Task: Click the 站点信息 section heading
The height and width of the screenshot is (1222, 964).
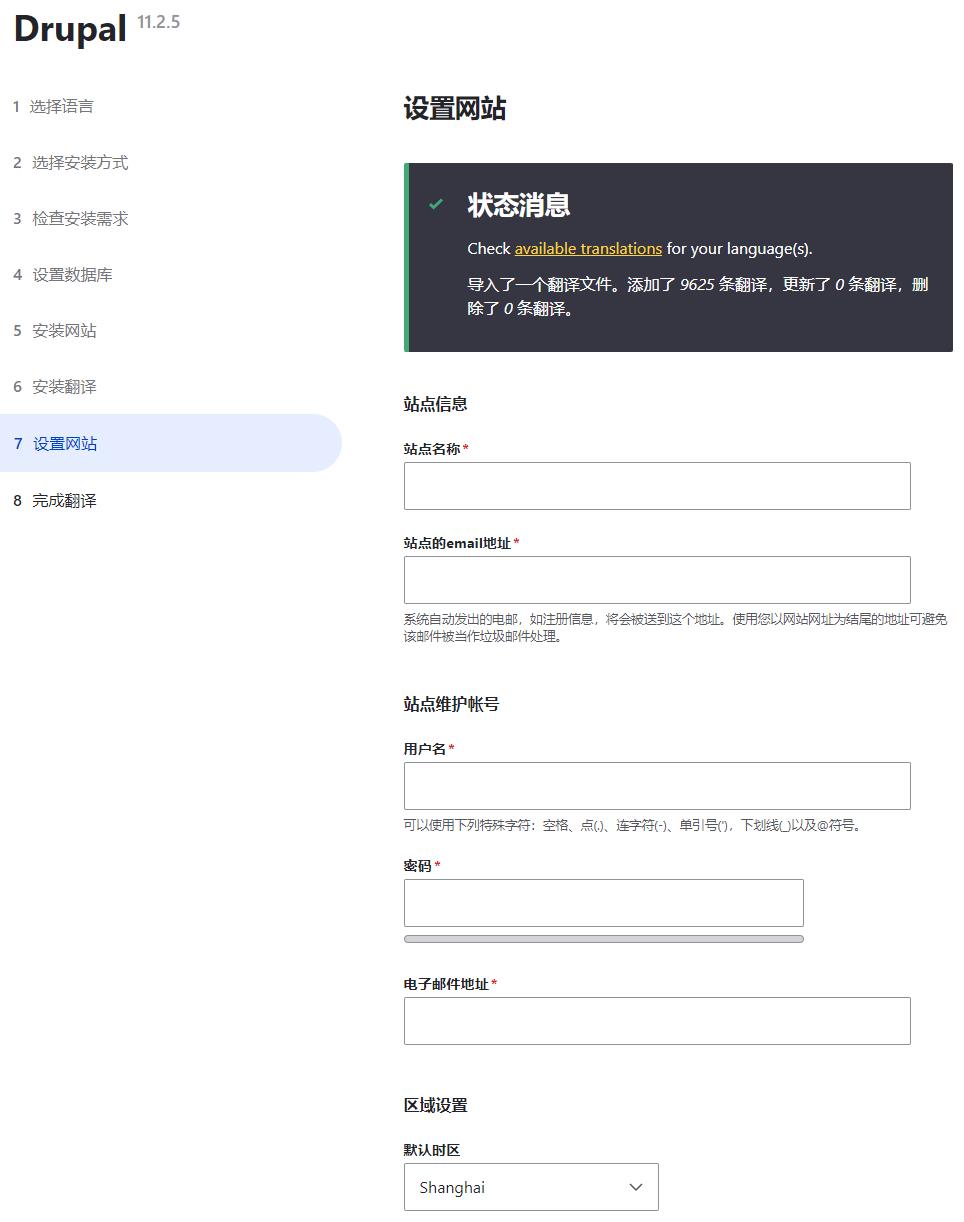Action: click(436, 404)
